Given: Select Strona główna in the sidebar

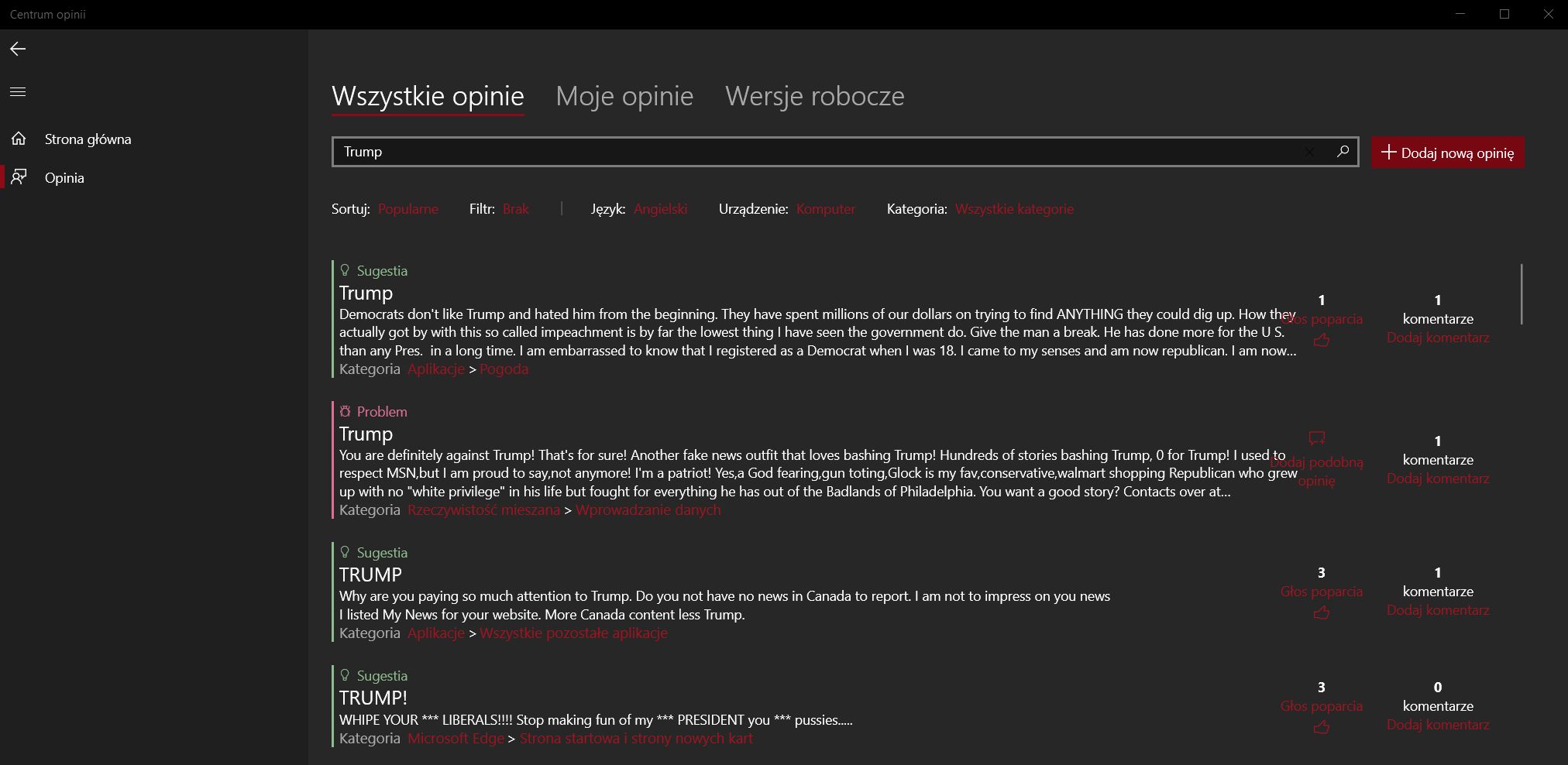Looking at the screenshot, I should 88,139.
